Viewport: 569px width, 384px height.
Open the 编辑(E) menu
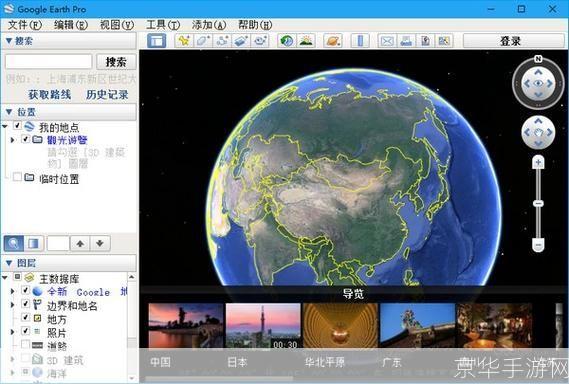click(71, 25)
